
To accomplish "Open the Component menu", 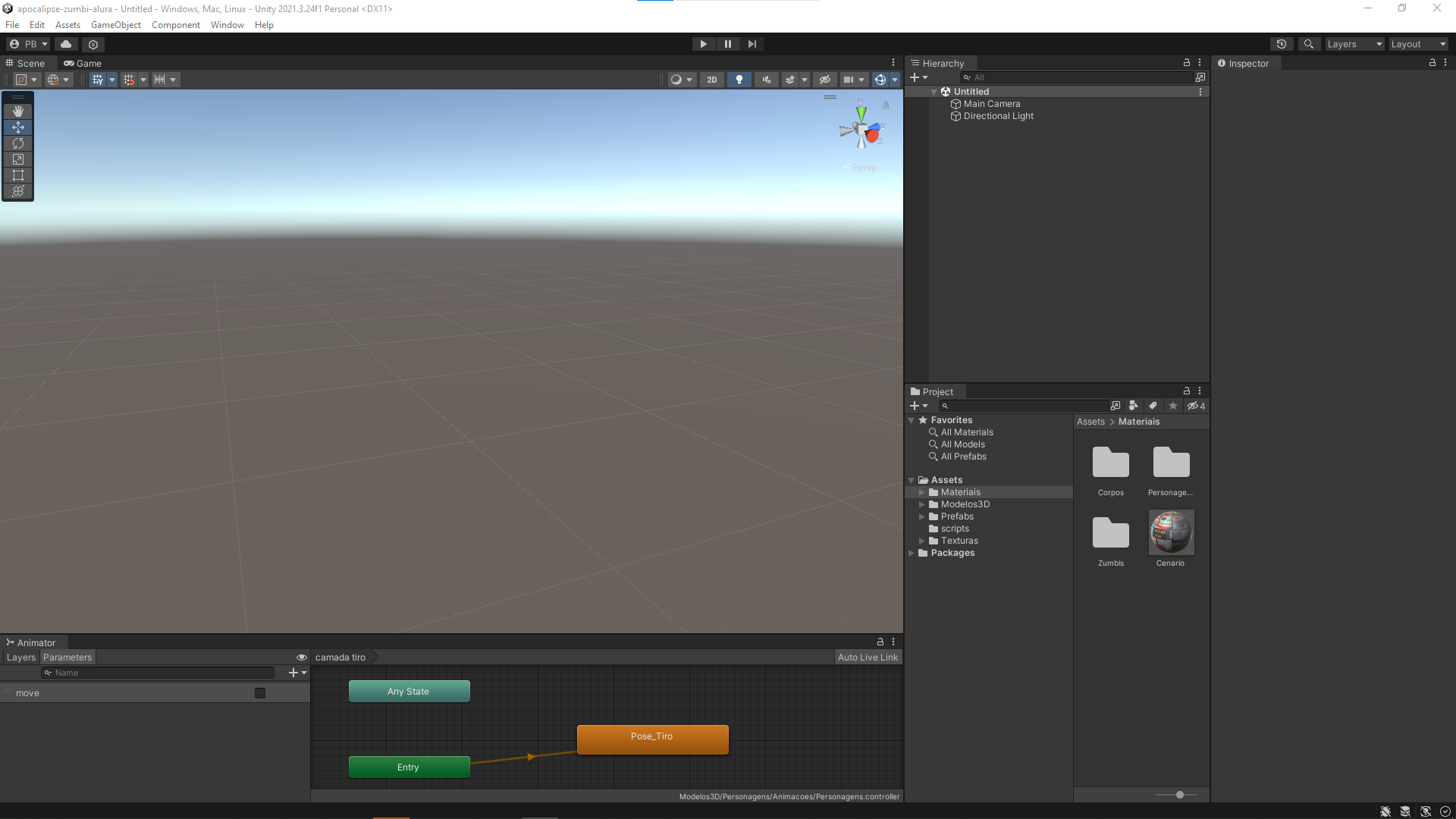I will click(176, 25).
